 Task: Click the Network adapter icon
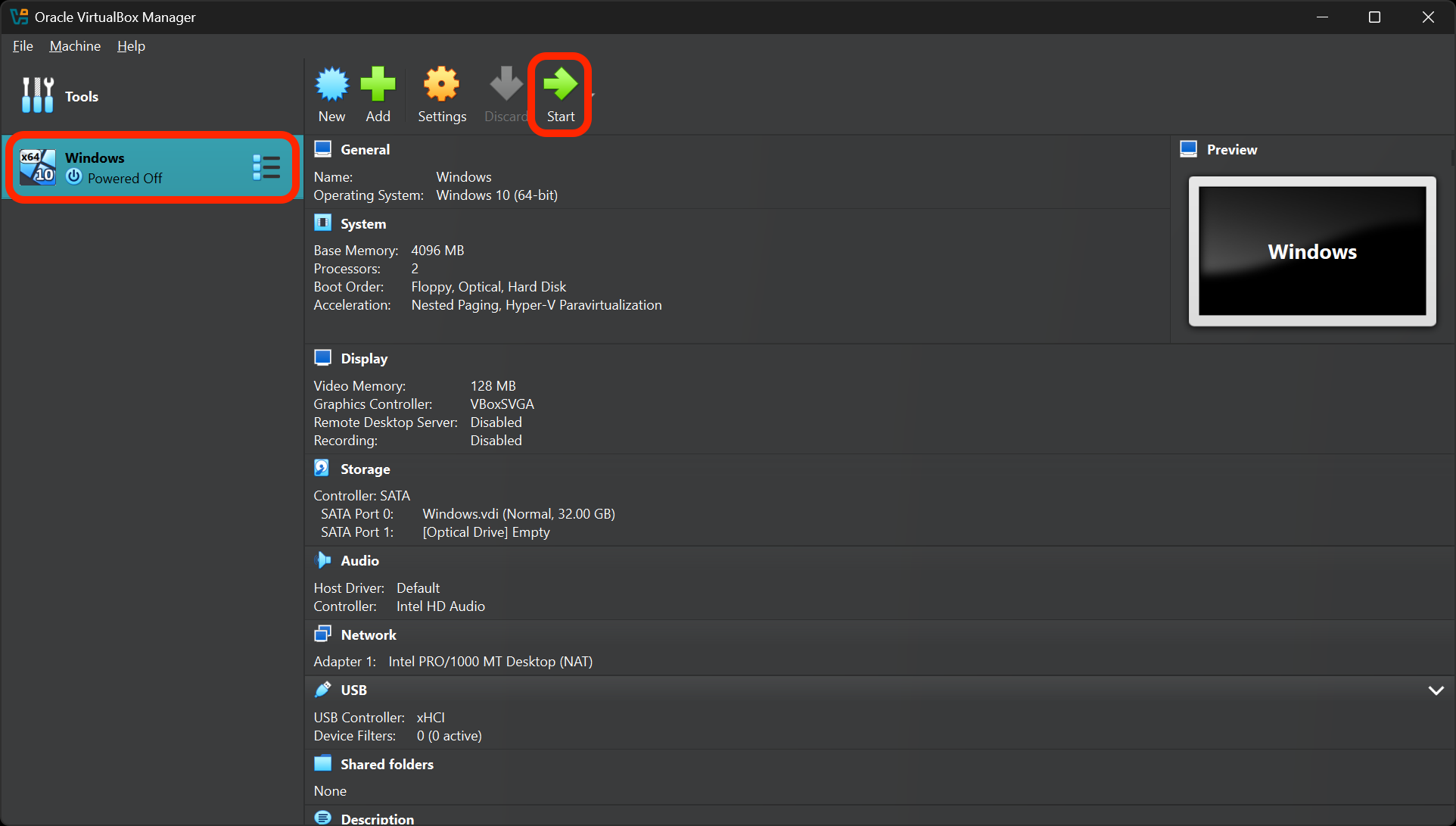pos(323,633)
